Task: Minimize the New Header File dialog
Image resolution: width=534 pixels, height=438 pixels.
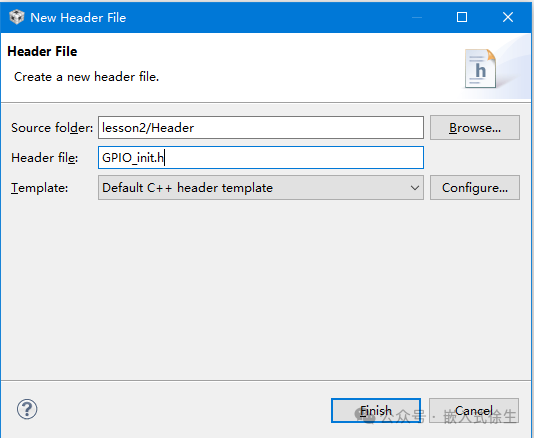Action: point(417,17)
